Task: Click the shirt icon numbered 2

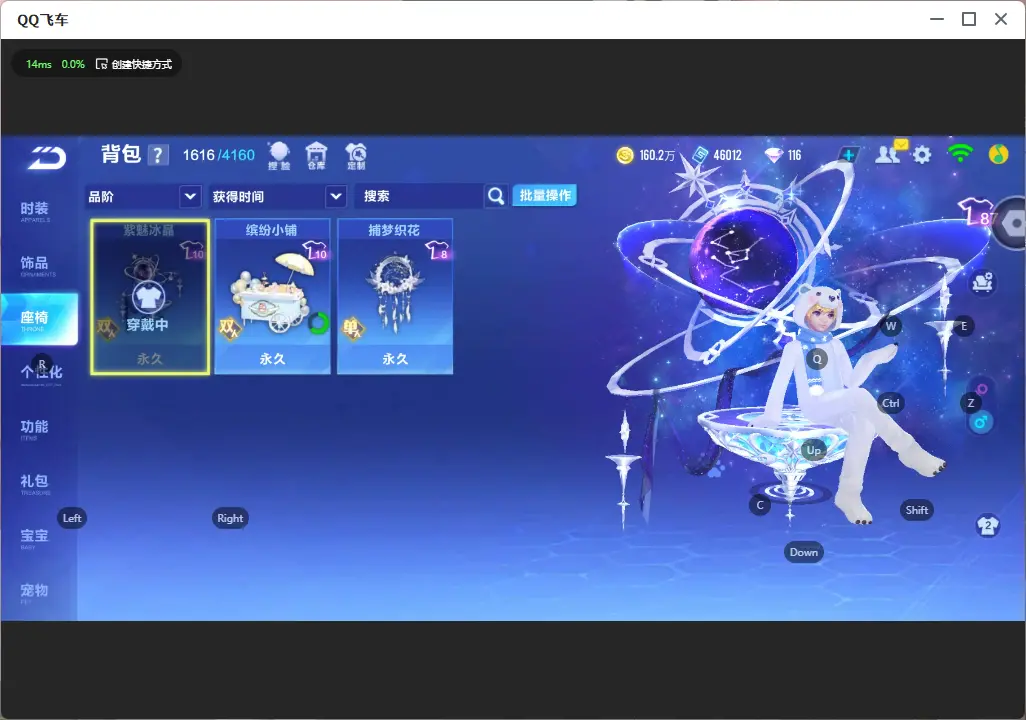Action: point(987,526)
